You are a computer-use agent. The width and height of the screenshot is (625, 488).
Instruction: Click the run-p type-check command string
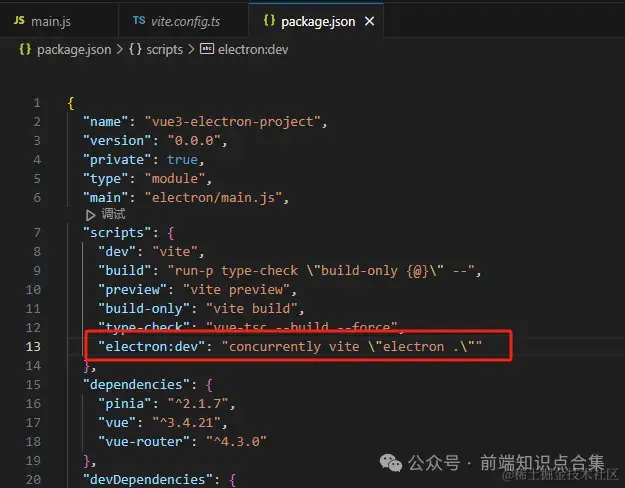321,270
